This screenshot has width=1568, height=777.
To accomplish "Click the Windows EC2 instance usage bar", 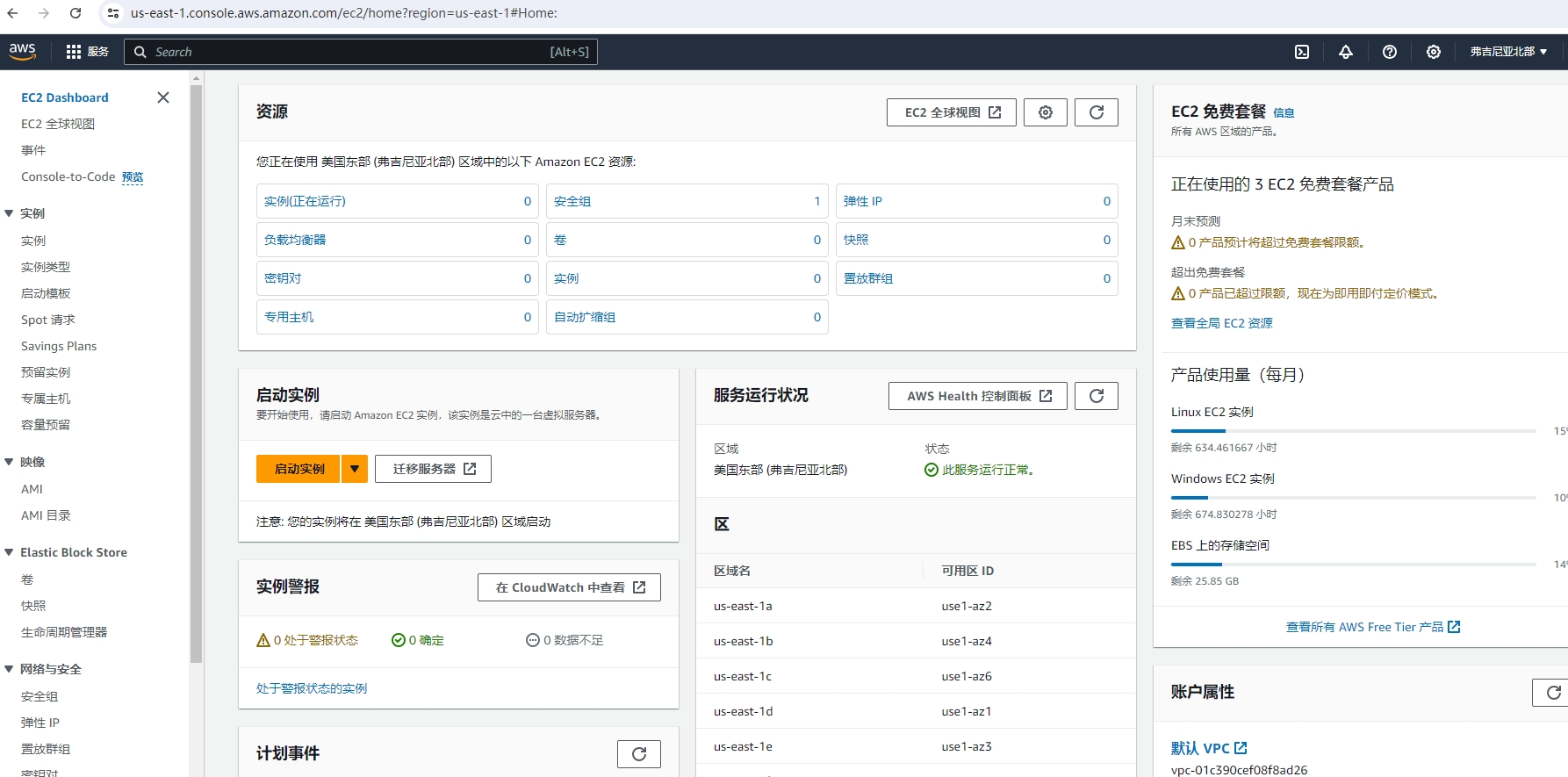I will point(1354,498).
